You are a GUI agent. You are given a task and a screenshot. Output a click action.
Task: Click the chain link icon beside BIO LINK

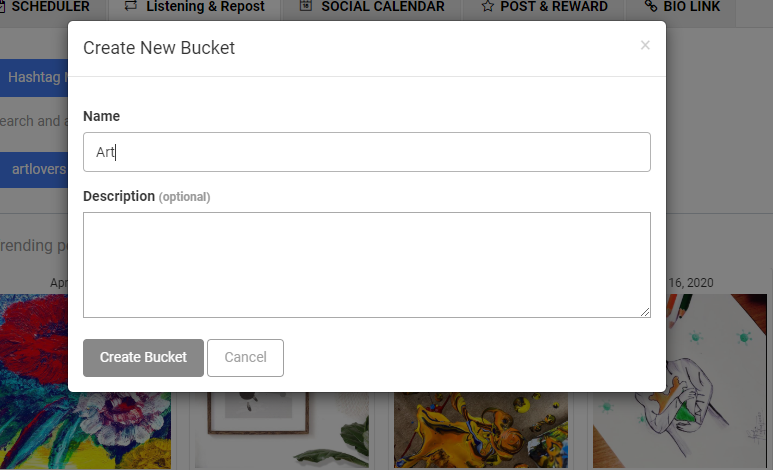click(x=651, y=6)
